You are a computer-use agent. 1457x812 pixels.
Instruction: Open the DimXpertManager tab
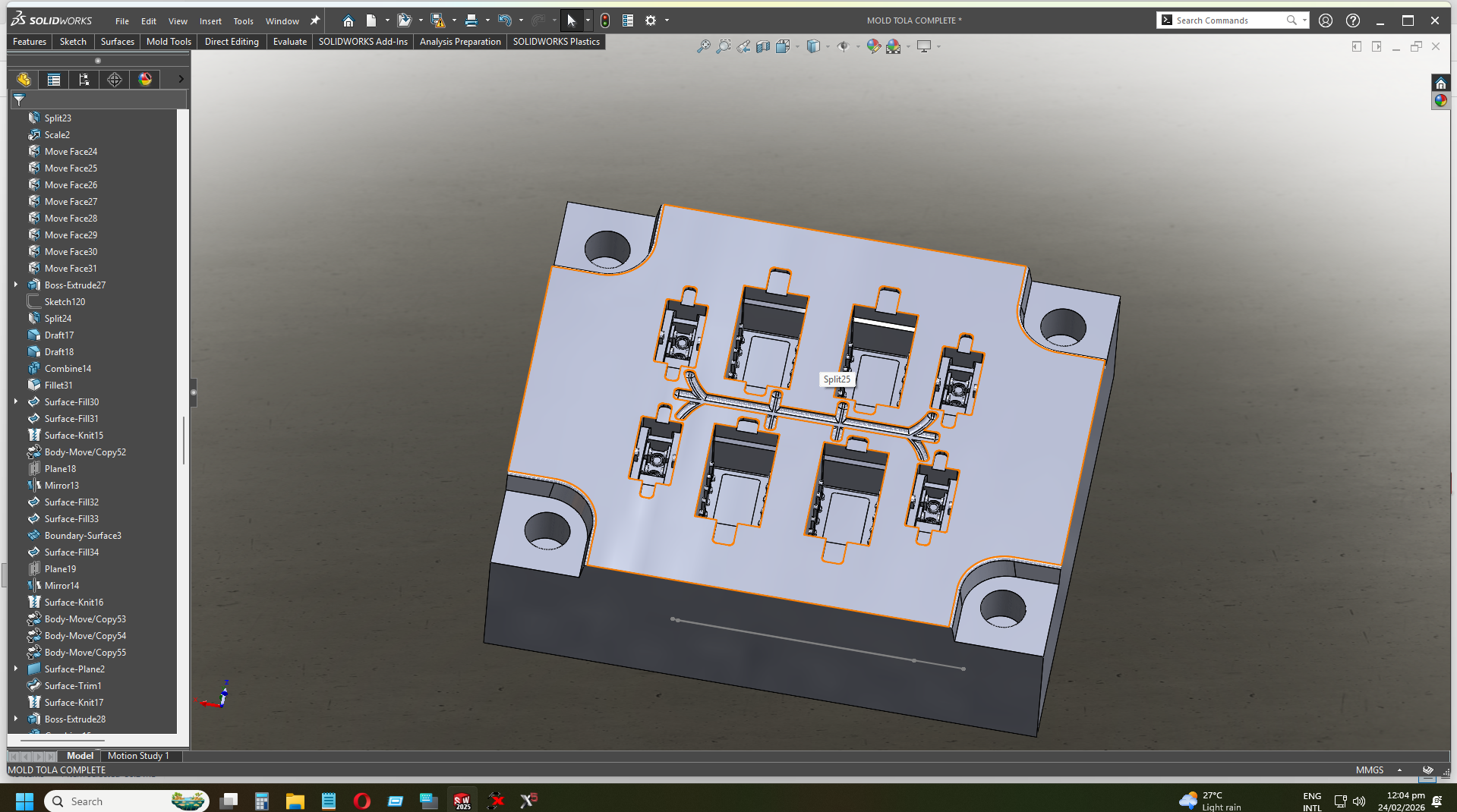[115, 79]
